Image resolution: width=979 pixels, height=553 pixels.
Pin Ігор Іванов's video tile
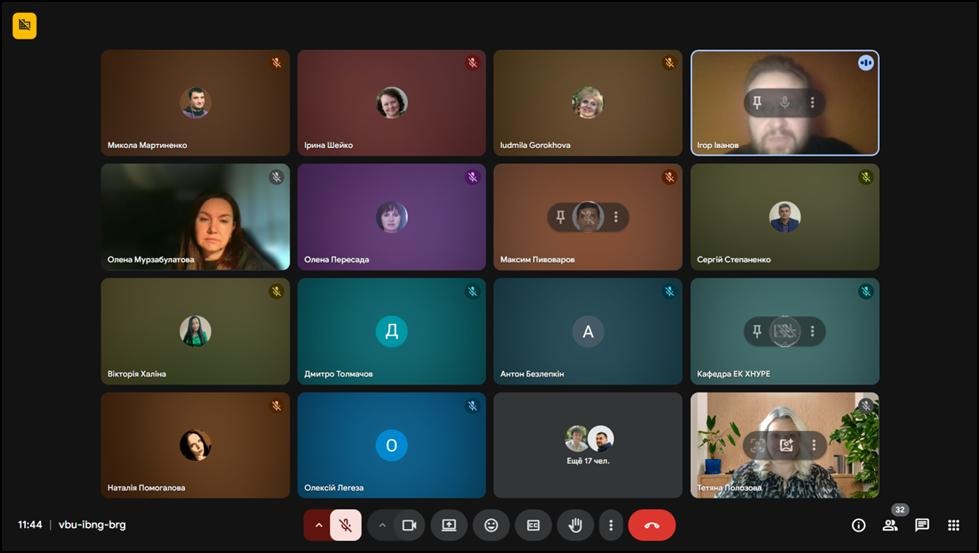[758, 103]
